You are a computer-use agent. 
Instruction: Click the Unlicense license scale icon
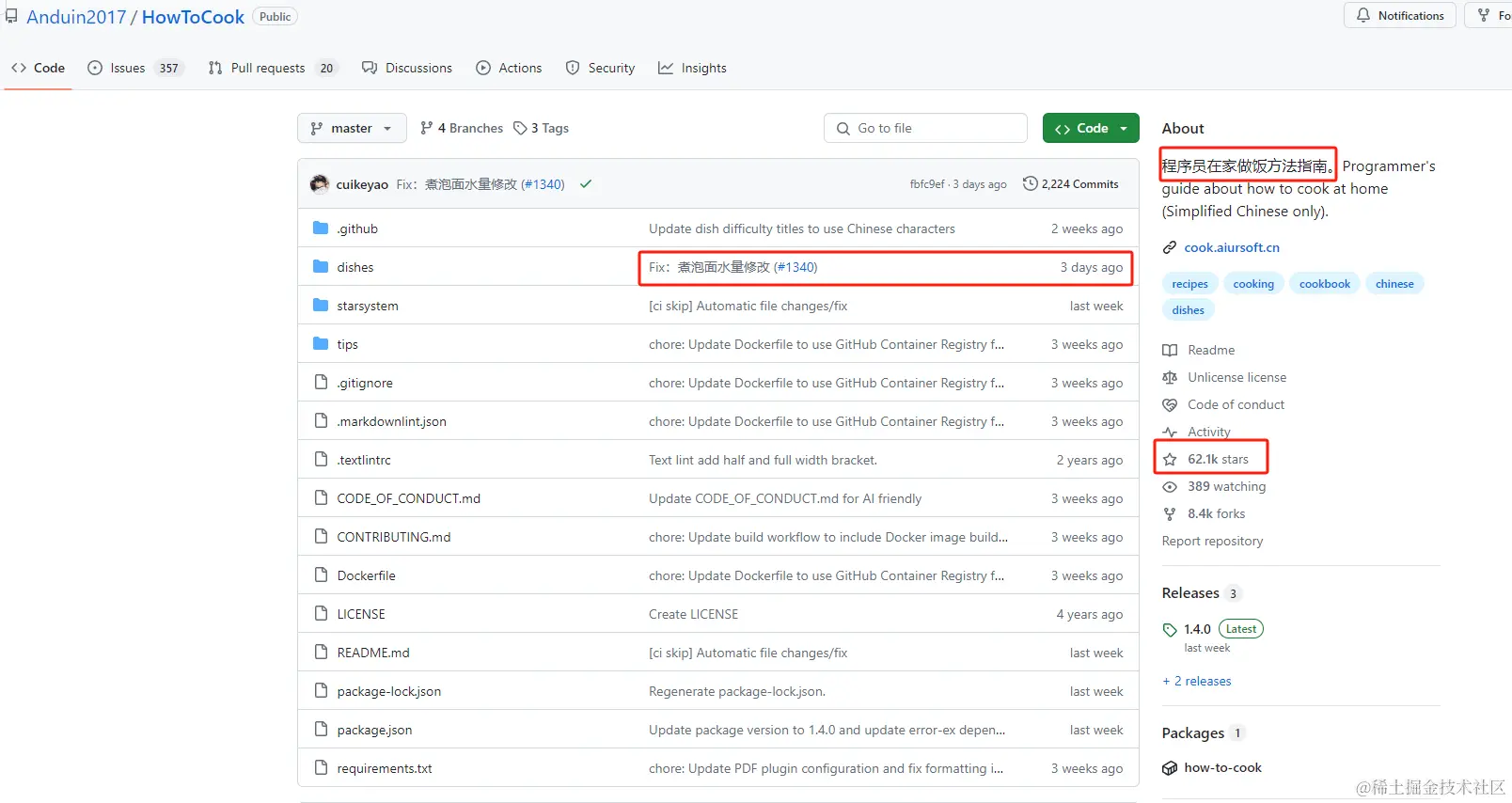click(x=1170, y=377)
